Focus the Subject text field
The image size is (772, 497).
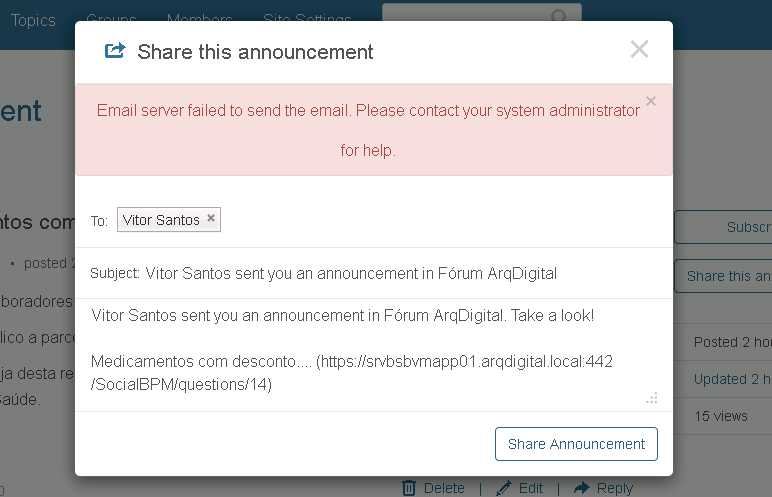coord(400,273)
